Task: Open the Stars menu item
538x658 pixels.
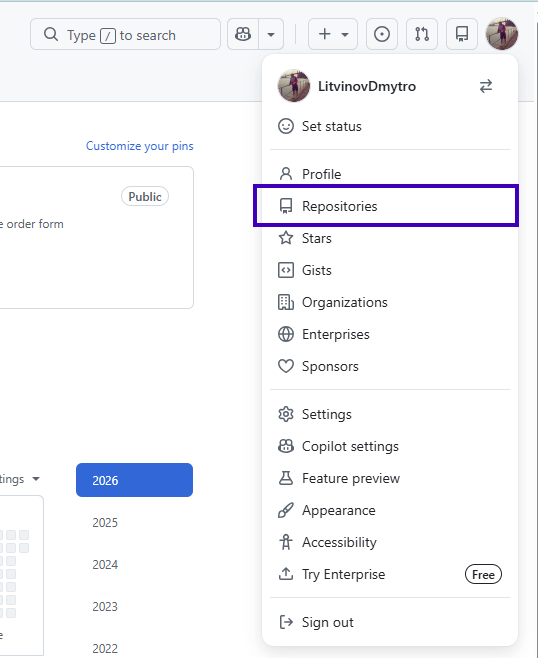Action: (x=390, y=238)
